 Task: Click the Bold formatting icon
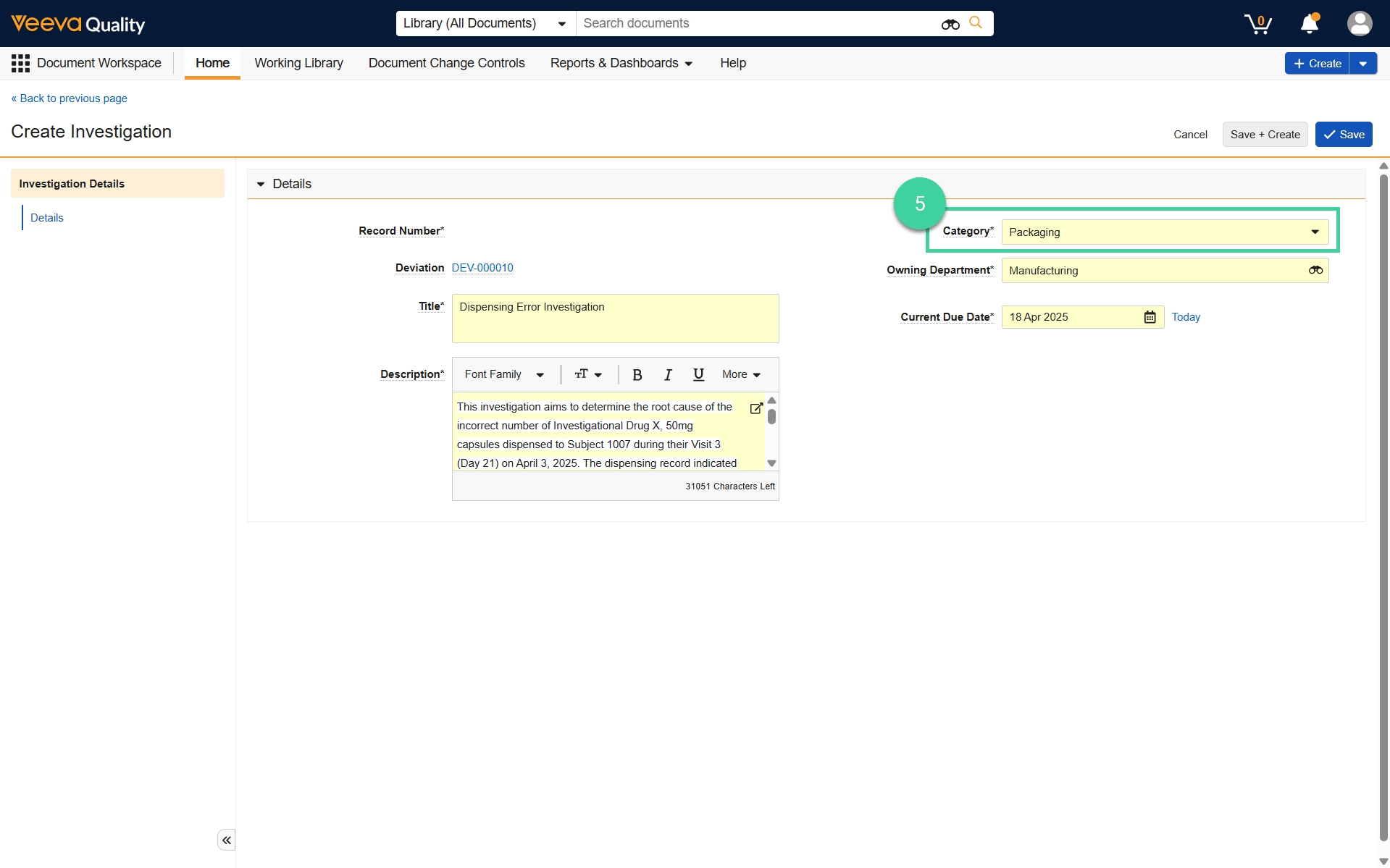pyautogui.click(x=637, y=374)
